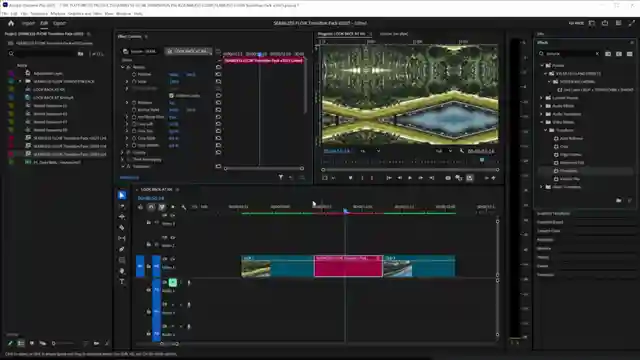Click the Effects panel search field
The height and width of the screenshot is (360, 640).
click(x=569, y=53)
